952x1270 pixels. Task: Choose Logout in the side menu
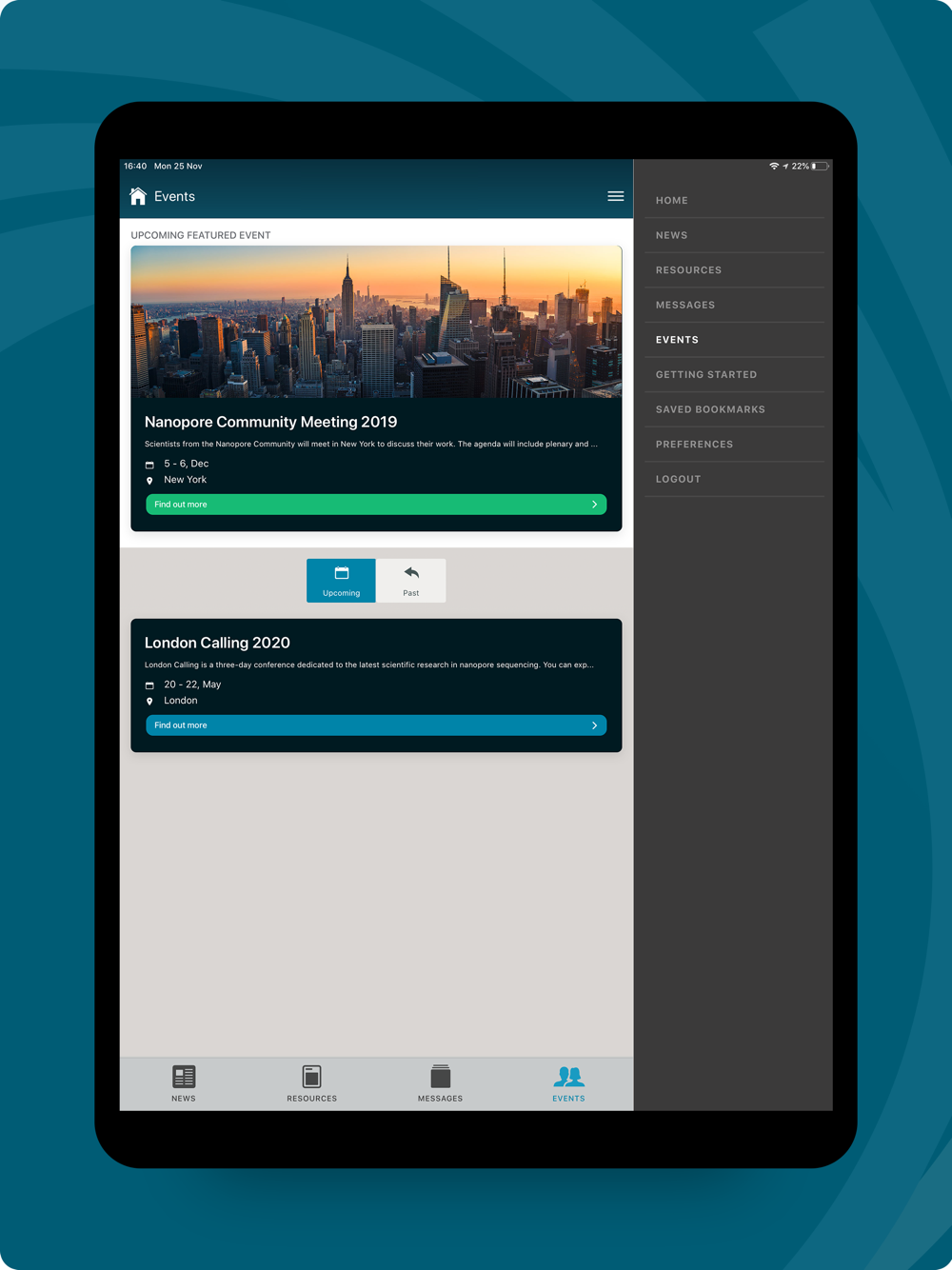click(734, 479)
